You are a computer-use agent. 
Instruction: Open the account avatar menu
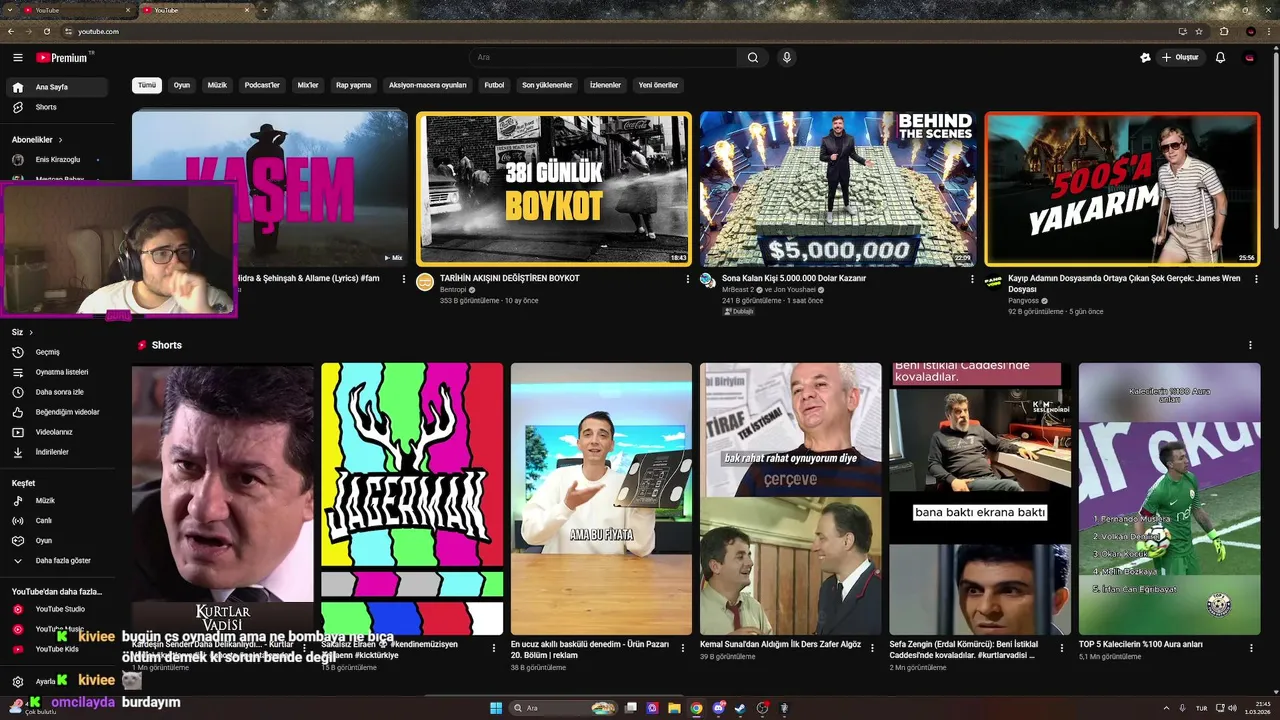pos(1249,58)
